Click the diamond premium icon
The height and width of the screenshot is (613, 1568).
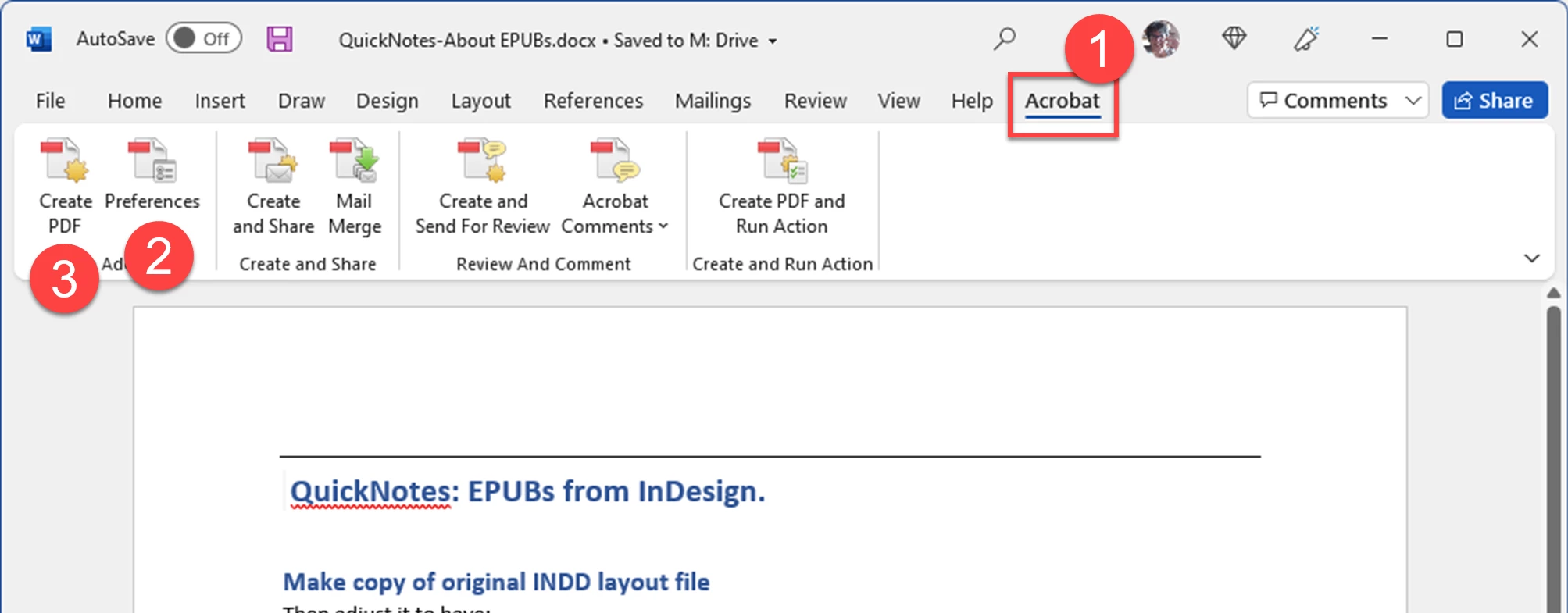click(x=1234, y=38)
